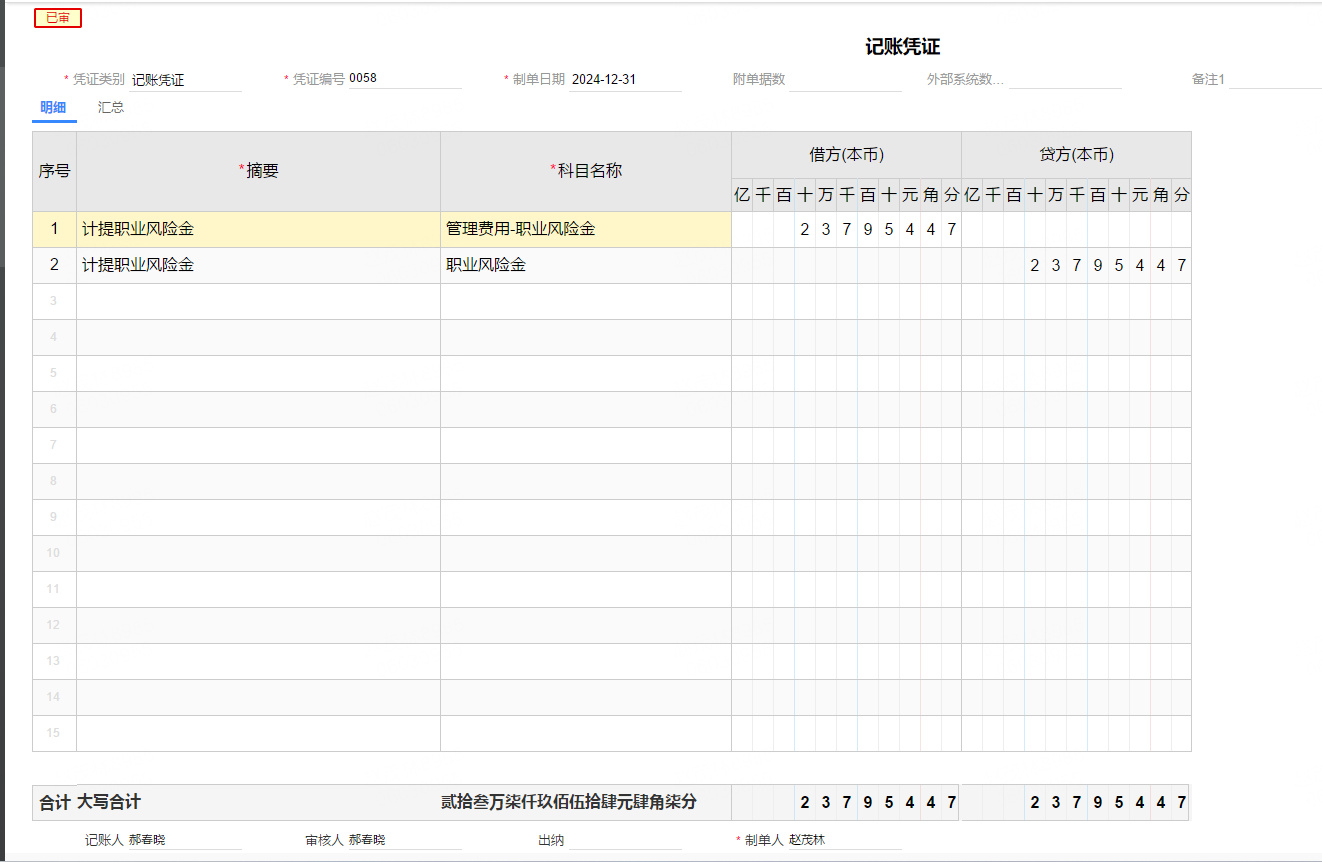Screen dimensions: 1322x862
Task: Select row number 2 in 序号 column
Action: coord(54,266)
